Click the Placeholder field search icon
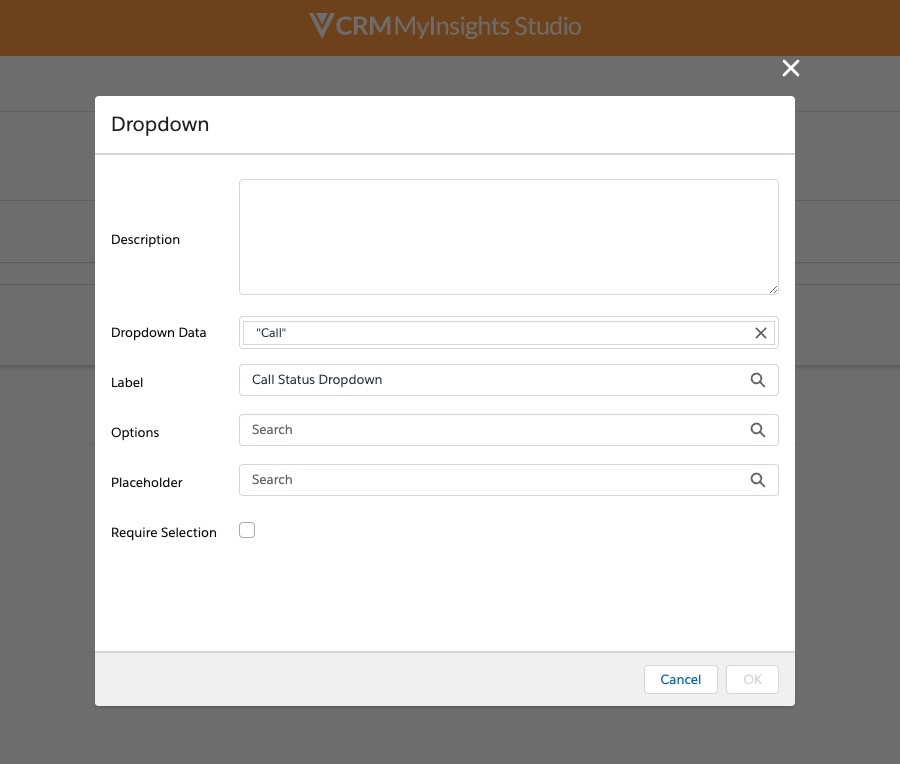 click(x=758, y=480)
